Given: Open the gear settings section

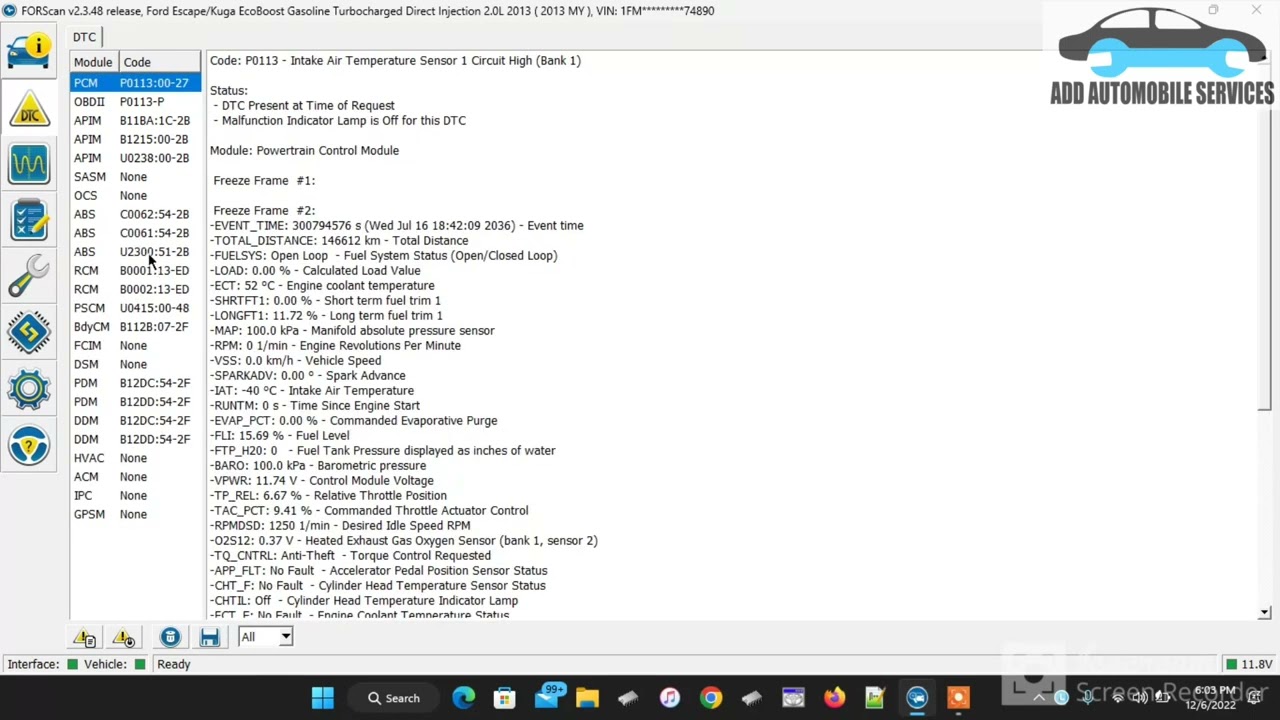Looking at the screenshot, I should pos(29,388).
